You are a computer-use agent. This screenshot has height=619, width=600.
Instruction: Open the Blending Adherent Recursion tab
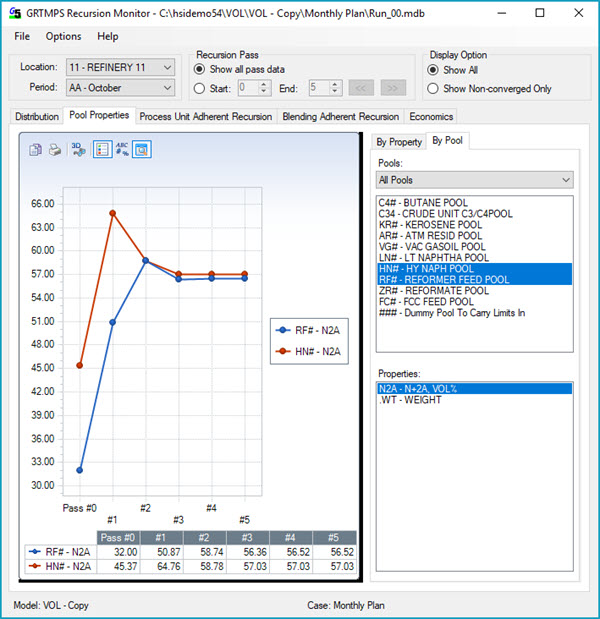pyautogui.click(x=341, y=117)
